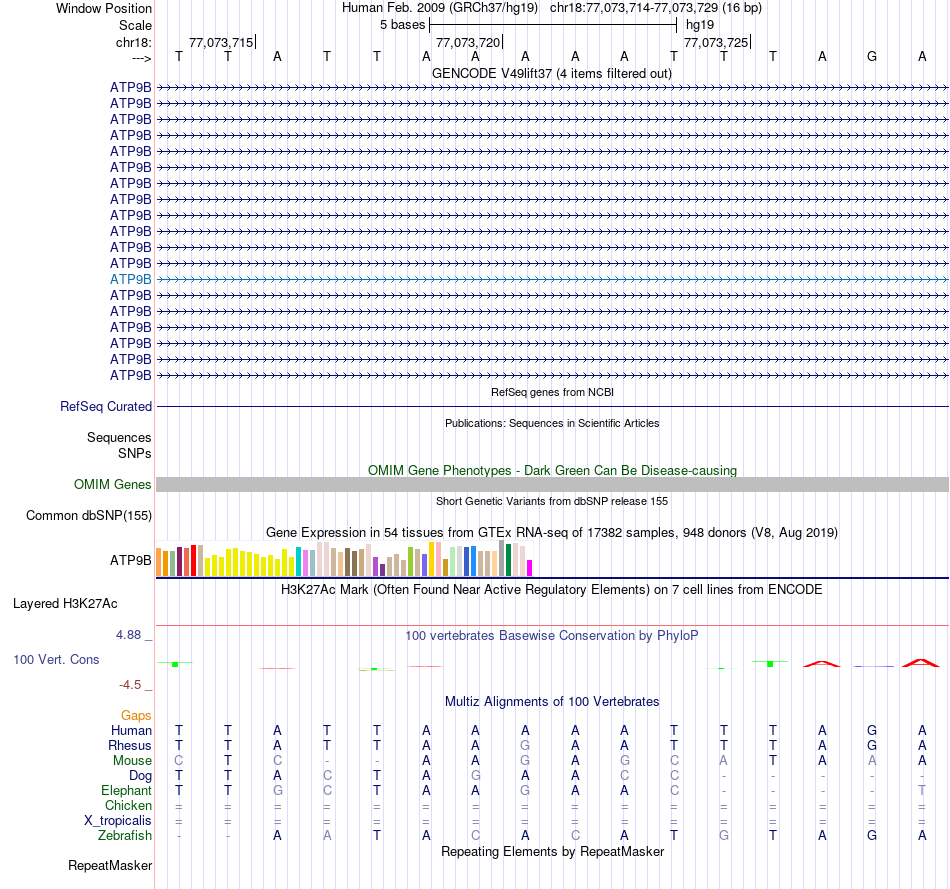Select the Zebrafish alignment row label
The image size is (950, 889).
tap(125, 835)
